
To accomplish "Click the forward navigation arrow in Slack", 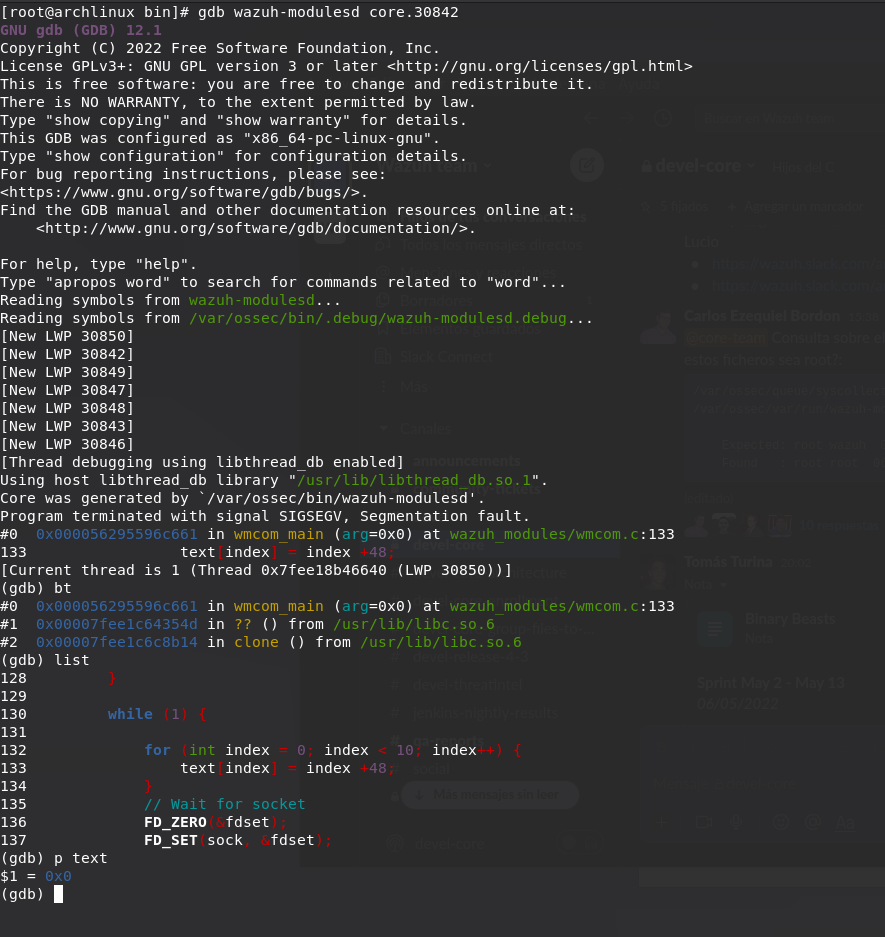I will [626, 117].
